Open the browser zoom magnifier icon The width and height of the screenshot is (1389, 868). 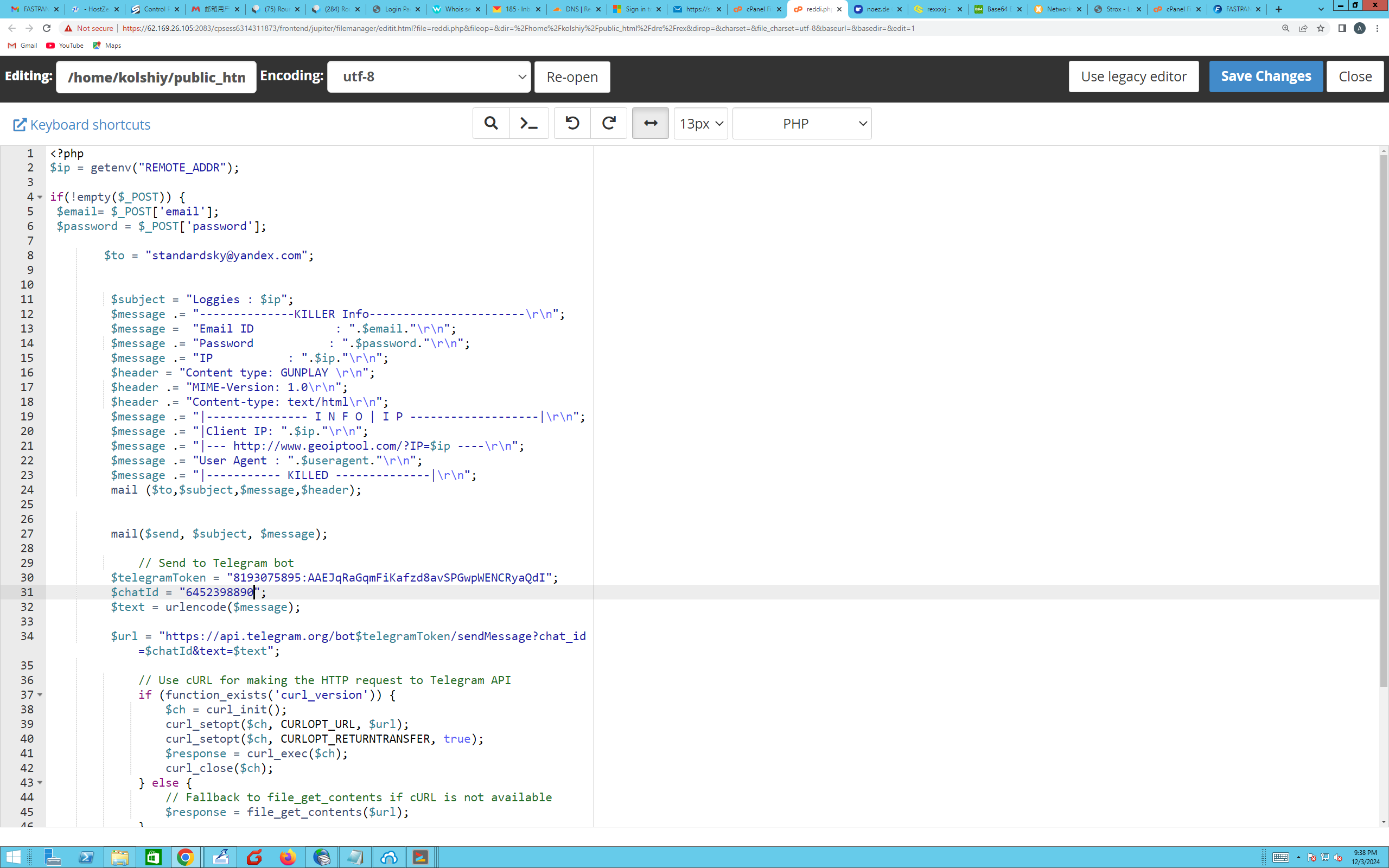(1286, 28)
